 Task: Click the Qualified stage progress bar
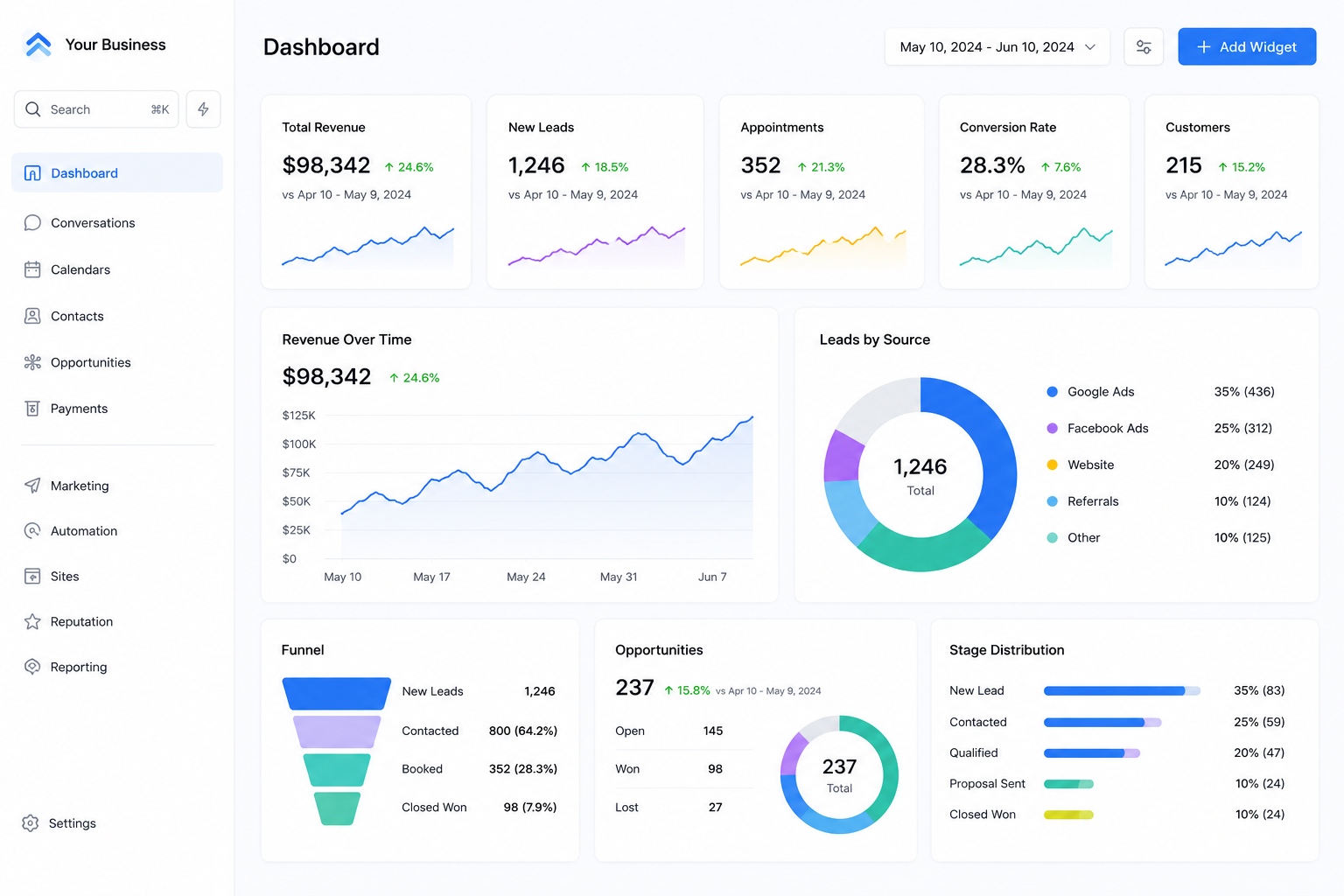[x=1092, y=753]
